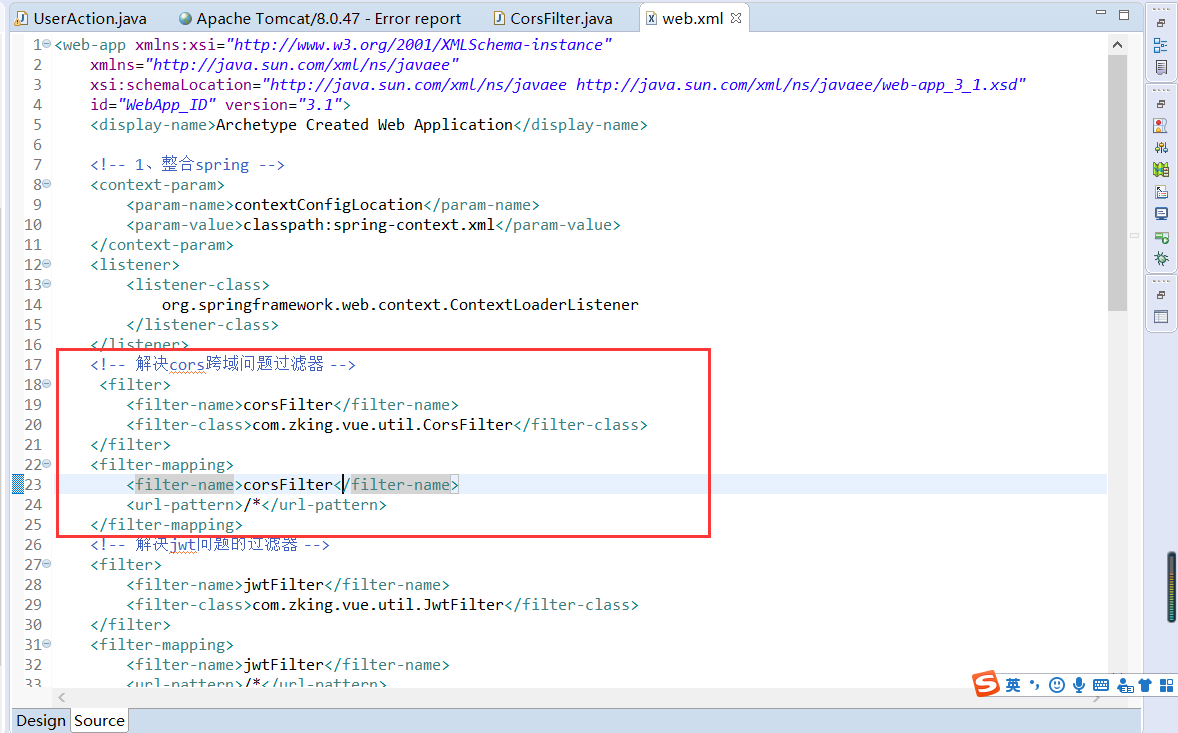Restore the bottom right trim view stack
1178x733 pixels.
(x=1161, y=294)
